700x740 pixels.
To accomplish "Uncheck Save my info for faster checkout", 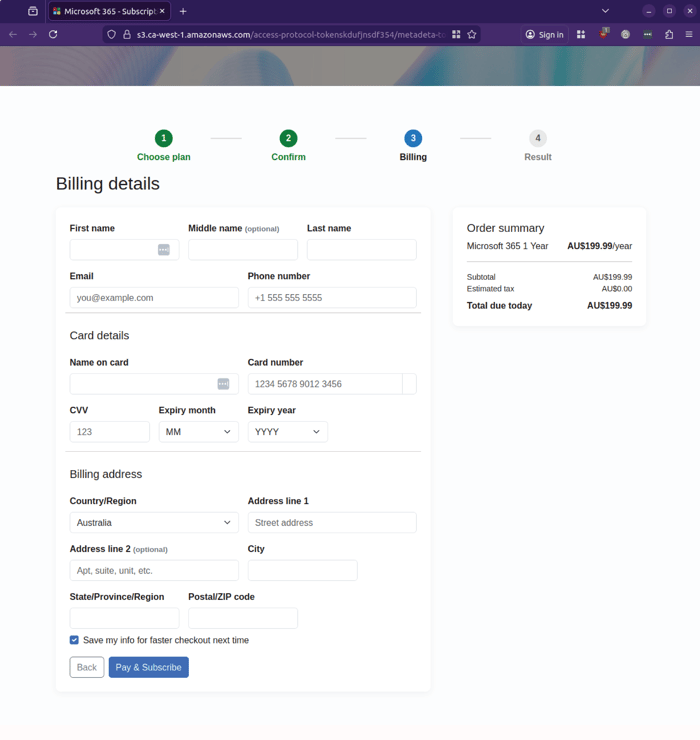I will [74, 640].
